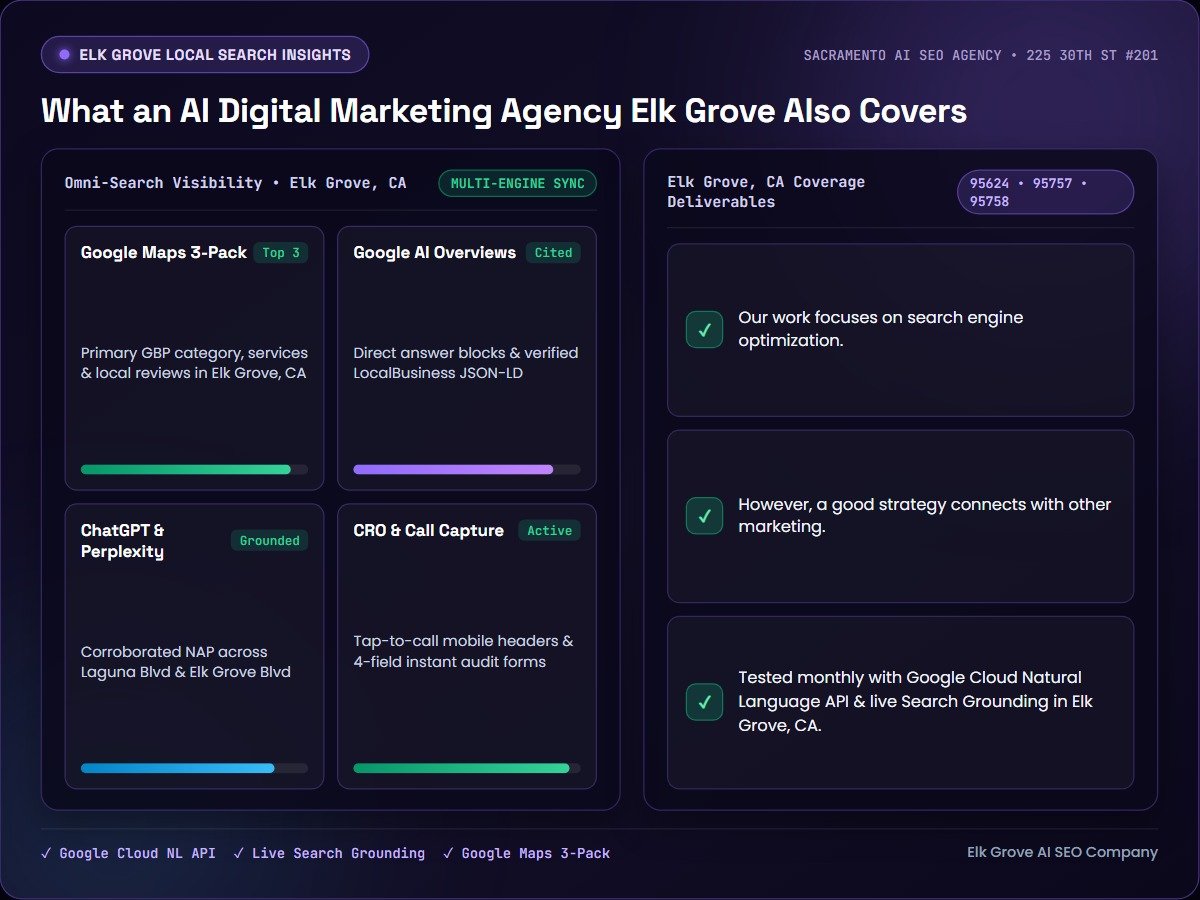The height and width of the screenshot is (900, 1200).
Task: Click footer Google Cloud NL API item
Action: click(128, 853)
